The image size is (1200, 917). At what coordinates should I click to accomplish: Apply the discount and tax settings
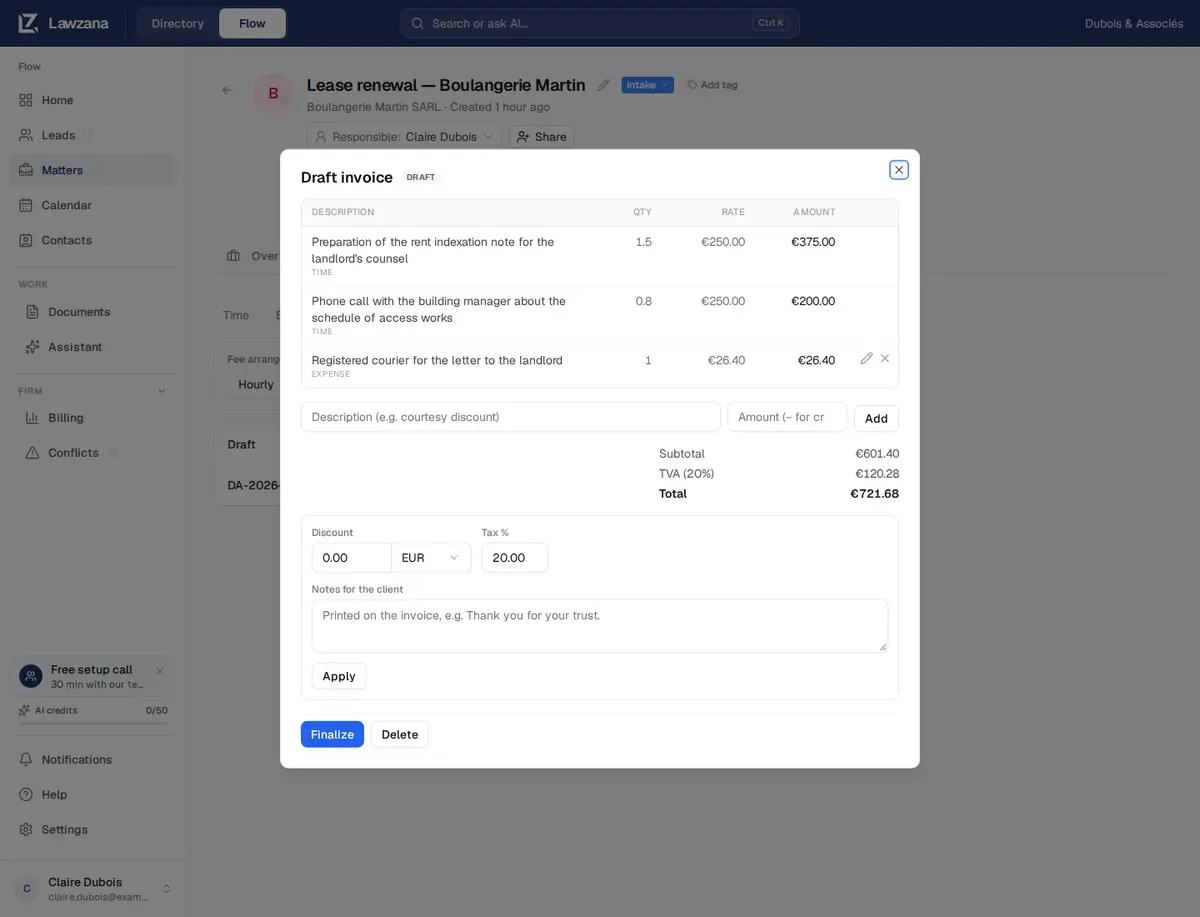tap(339, 676)
